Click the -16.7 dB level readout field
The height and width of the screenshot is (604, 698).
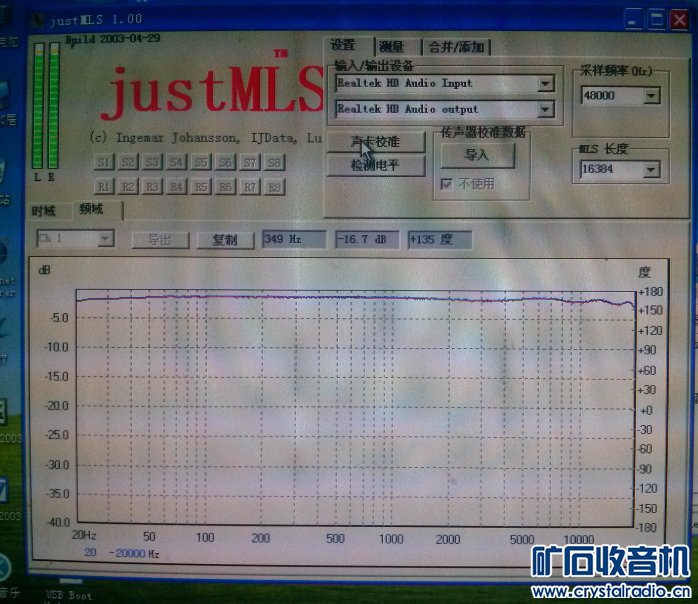pos(367,239)
